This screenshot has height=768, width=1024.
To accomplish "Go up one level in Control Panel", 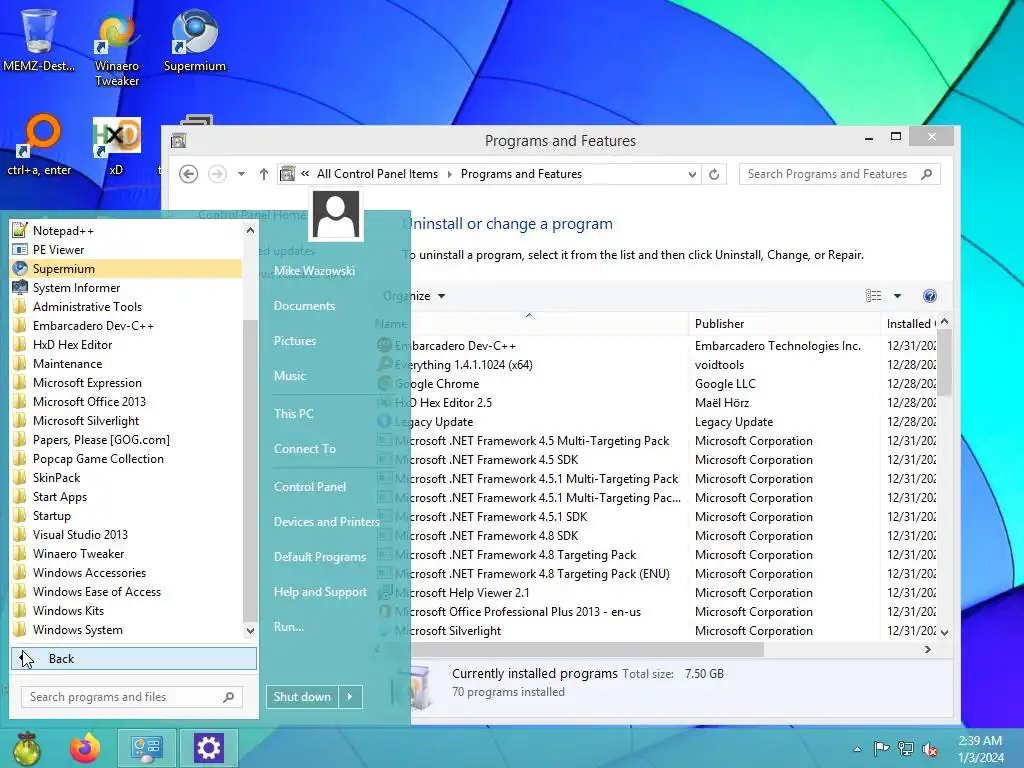I will pos(264,174).
